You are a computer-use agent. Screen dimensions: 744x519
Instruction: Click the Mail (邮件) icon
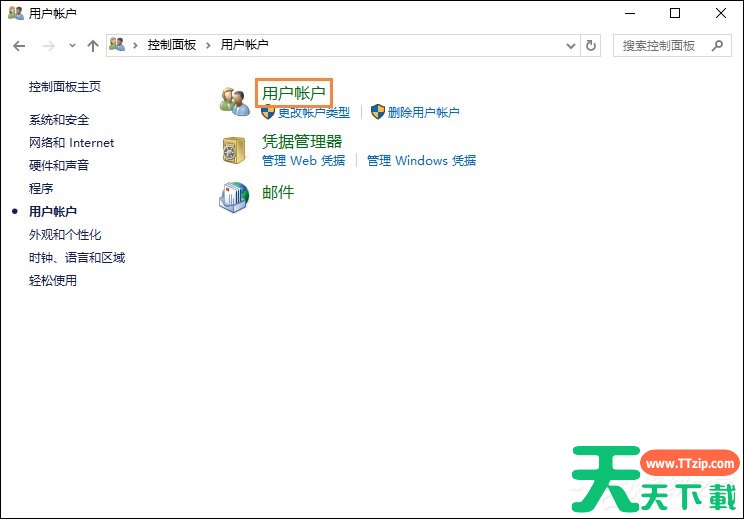(234, 196)
